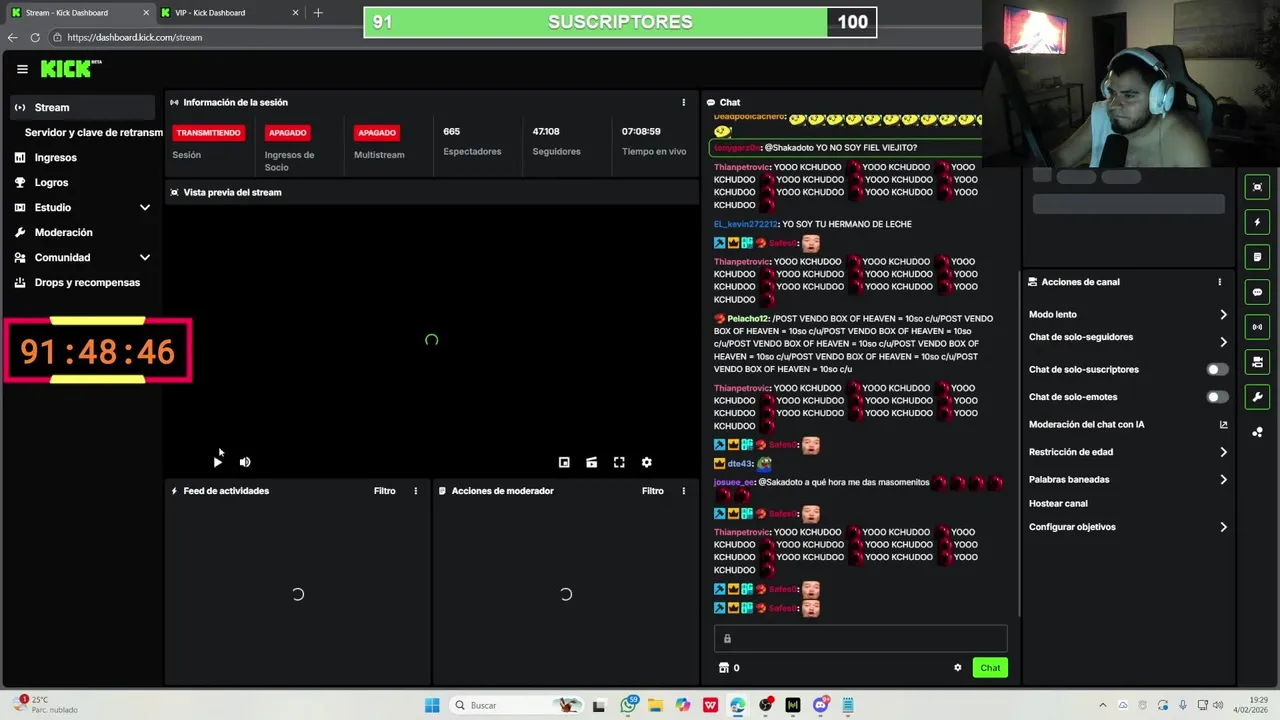Toggle the broadcast signal panel
Viewport: 1280px width, 720px height.
[1257, 327]
